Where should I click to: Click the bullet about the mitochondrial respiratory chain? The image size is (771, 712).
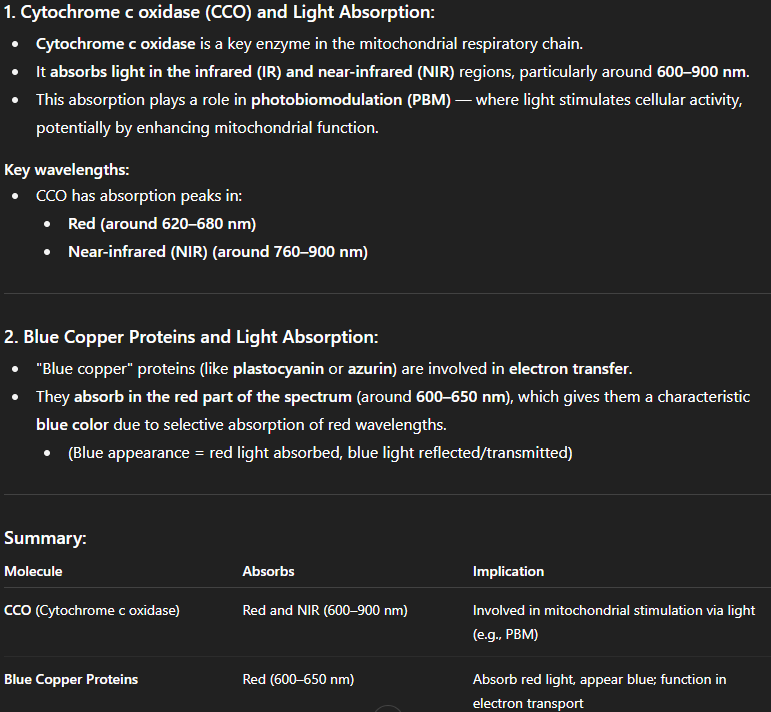tap(309, 44)
